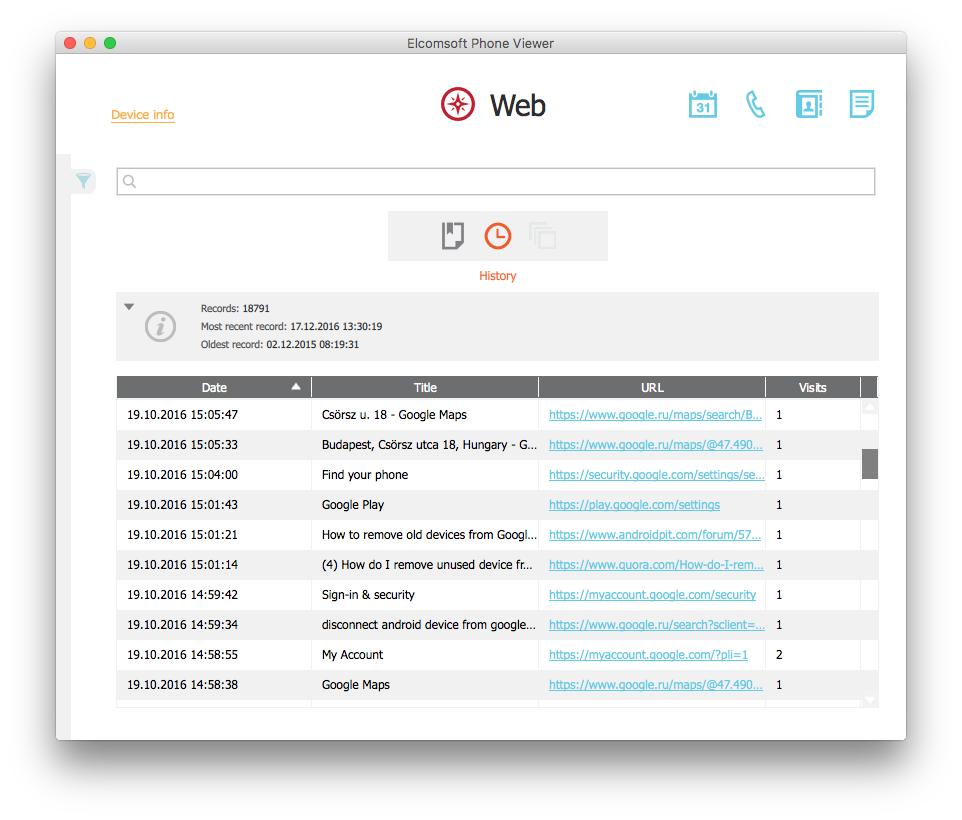
Task: Switch to the Bookmarks view icon
Action: click(453, 236)
